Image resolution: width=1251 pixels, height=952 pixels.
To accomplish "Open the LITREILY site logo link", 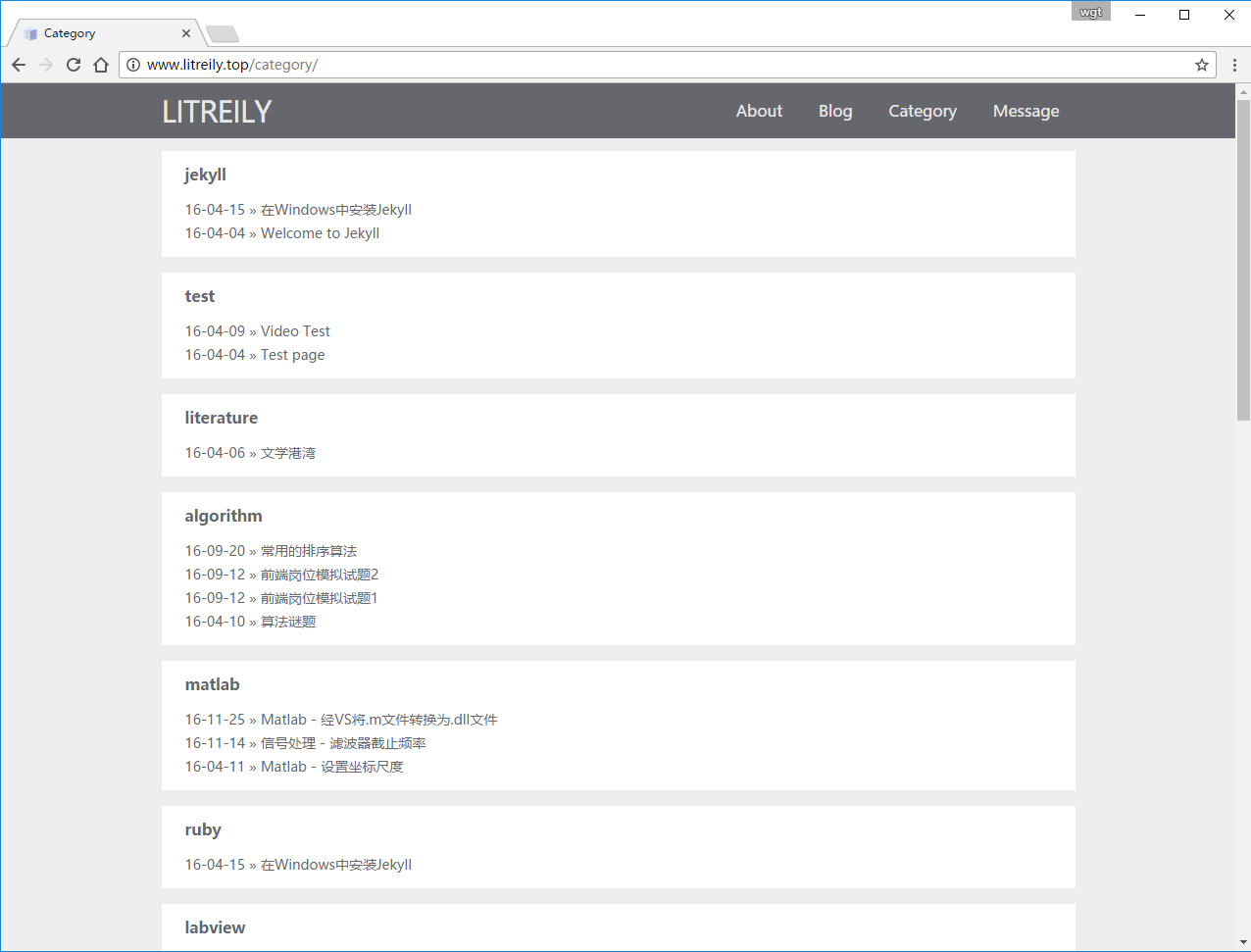I will click(x=217, y=112).
